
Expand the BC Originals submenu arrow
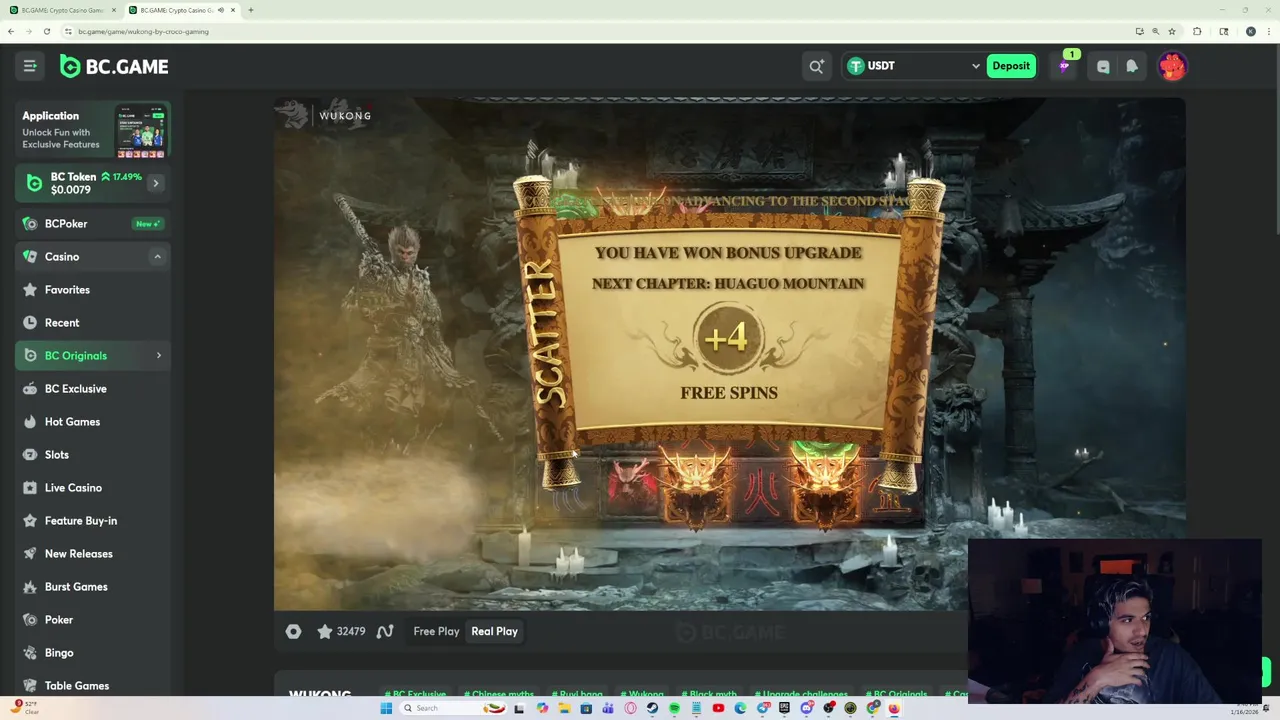[158, 356]
